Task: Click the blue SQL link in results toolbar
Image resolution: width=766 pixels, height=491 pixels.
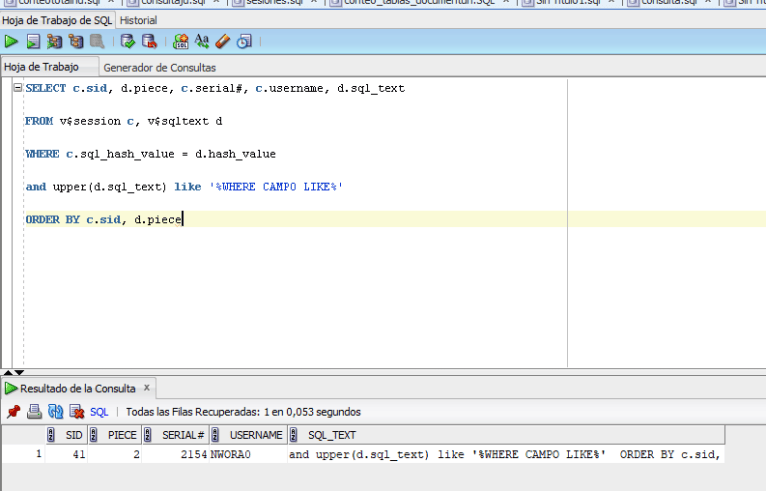Action: [x=99, y=412]
